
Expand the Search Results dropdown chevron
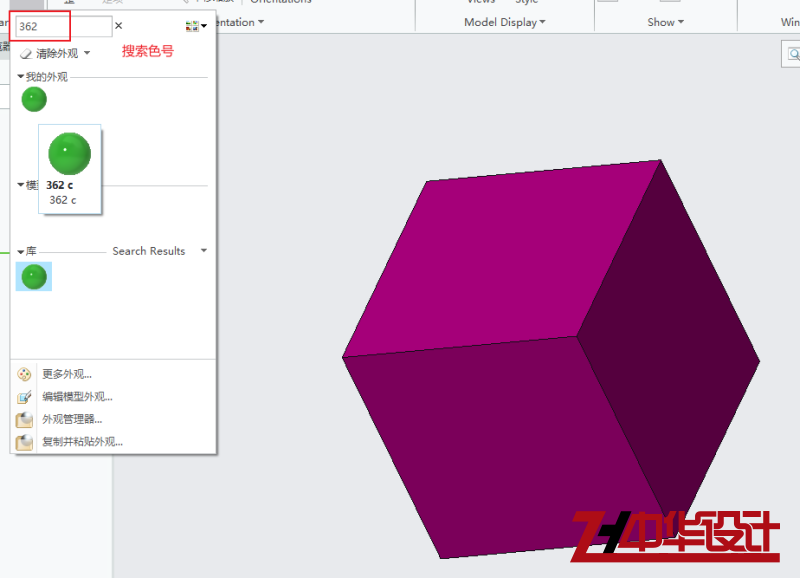[x=203, y=251]
